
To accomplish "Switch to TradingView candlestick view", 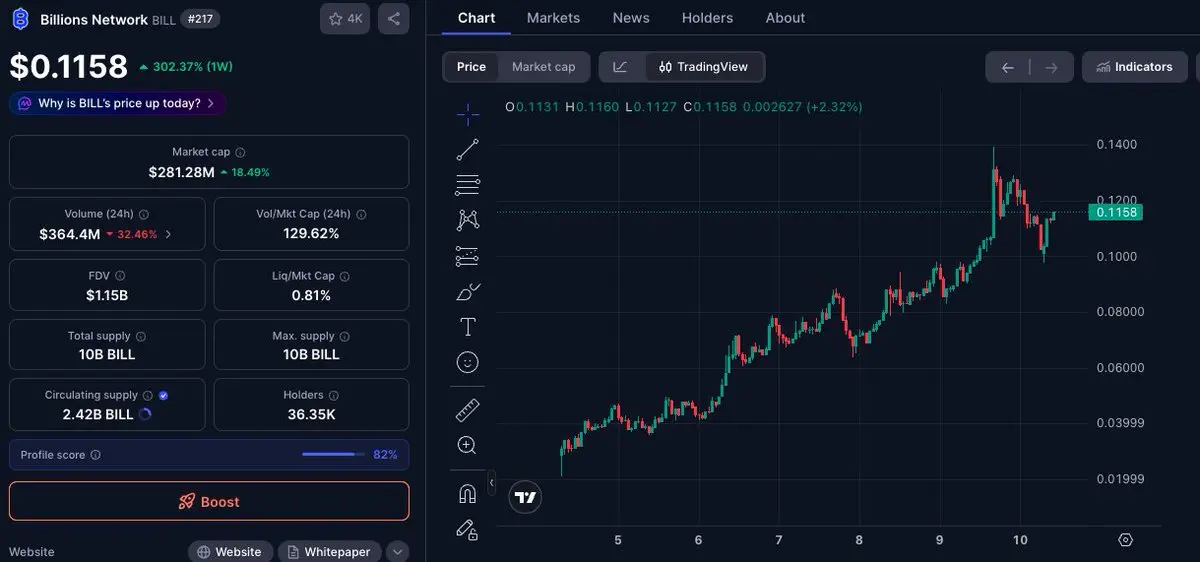I will [704, 67].
